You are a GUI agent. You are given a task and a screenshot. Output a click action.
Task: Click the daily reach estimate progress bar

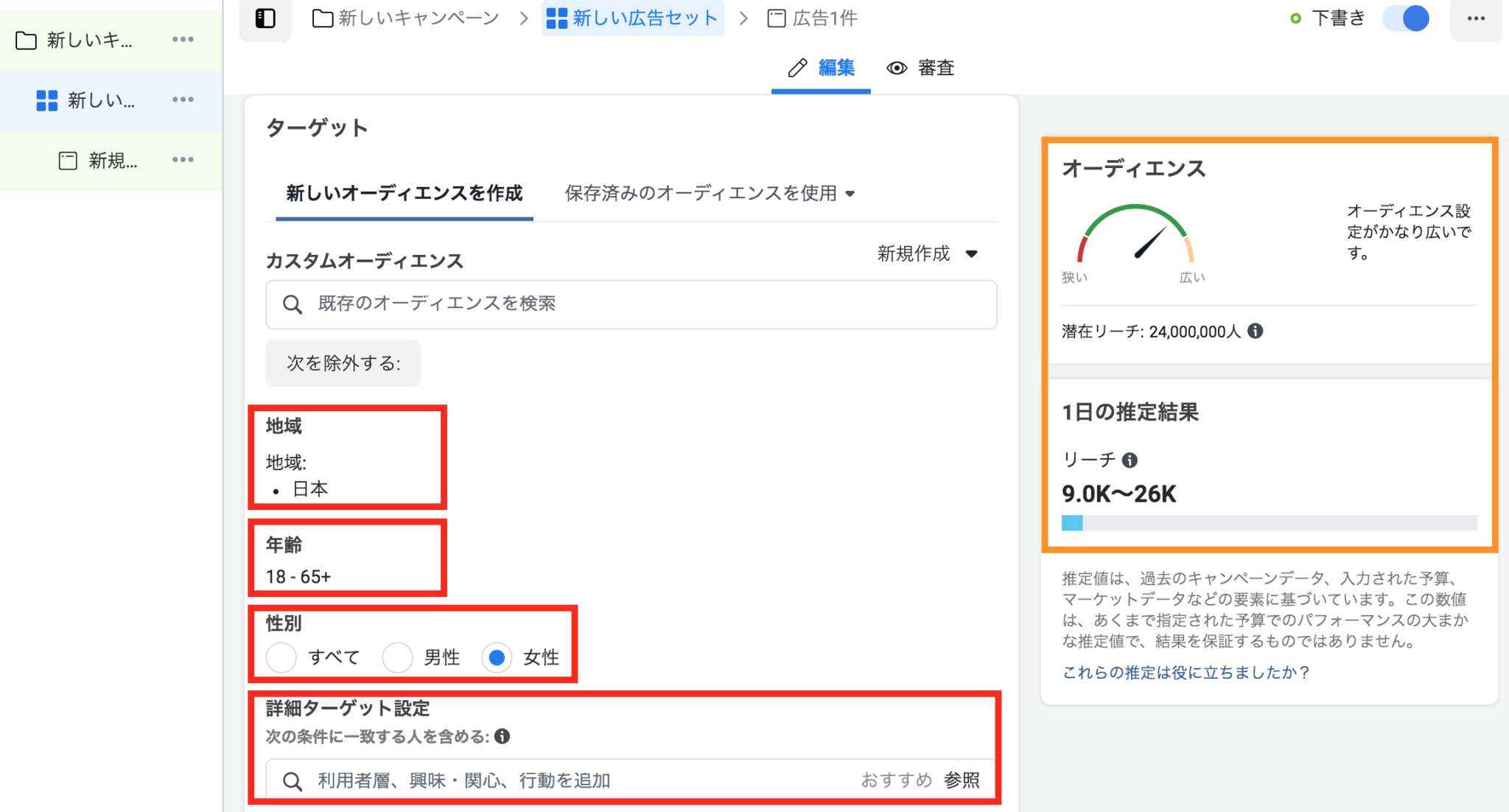coord(1269,523)
